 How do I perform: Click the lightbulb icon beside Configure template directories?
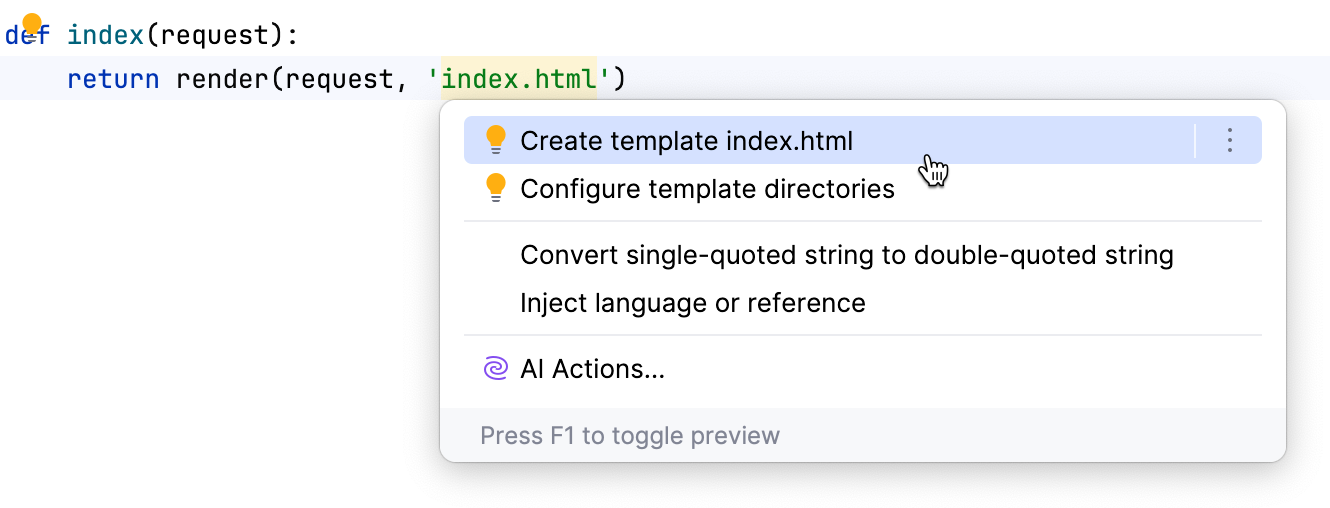pyautogui.click(x=495, y=188)
